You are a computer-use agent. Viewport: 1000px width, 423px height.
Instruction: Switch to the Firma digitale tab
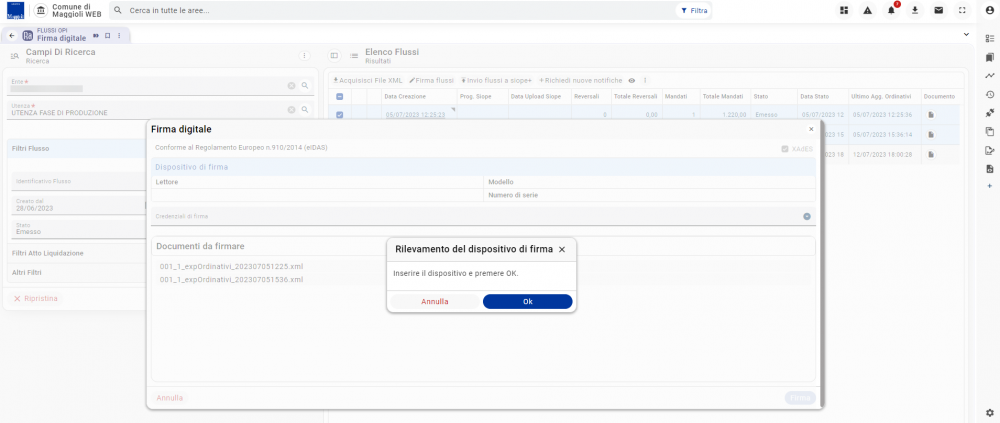coord(66,35)
